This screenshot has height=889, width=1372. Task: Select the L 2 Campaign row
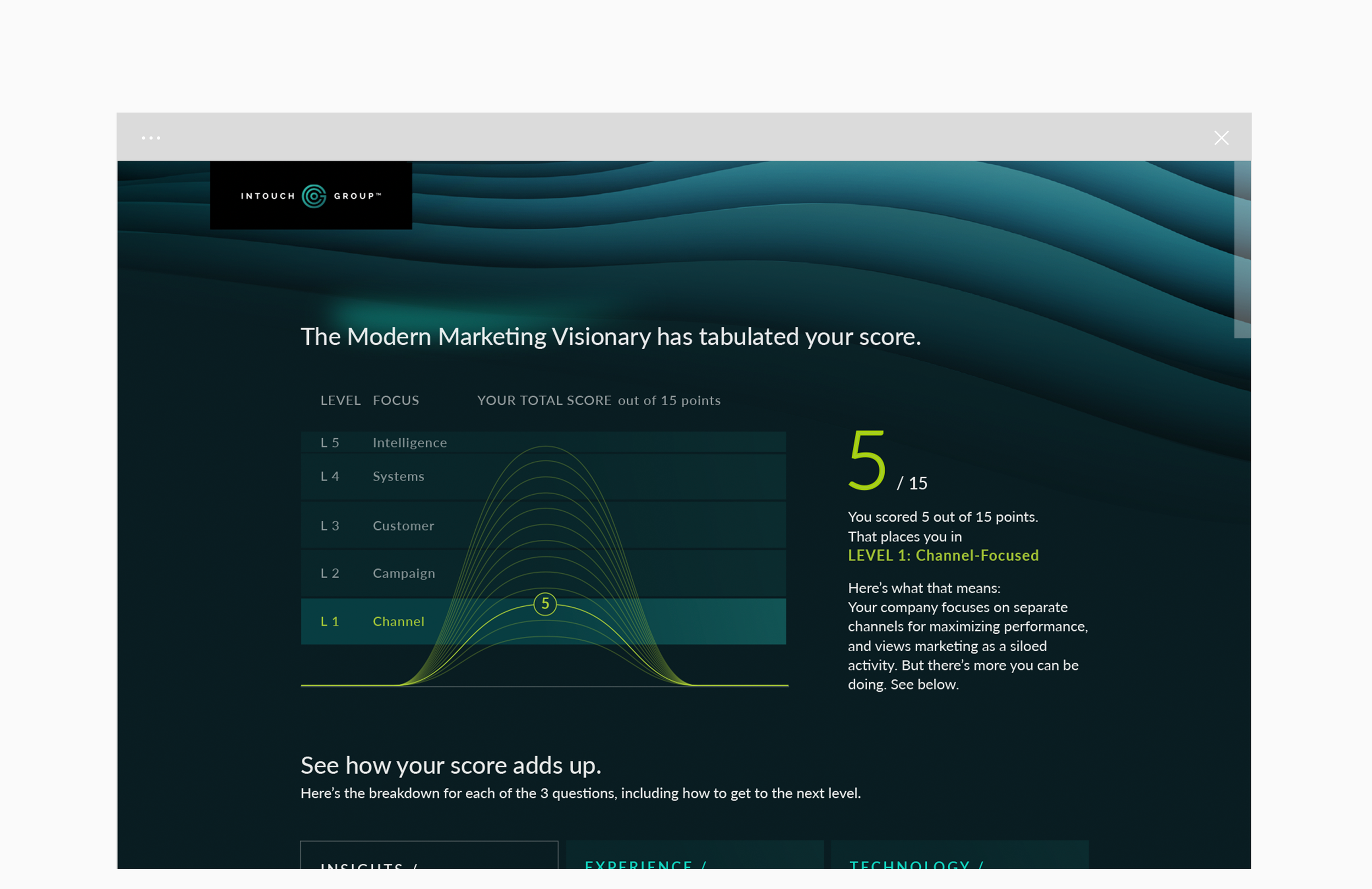click(543, 573)
